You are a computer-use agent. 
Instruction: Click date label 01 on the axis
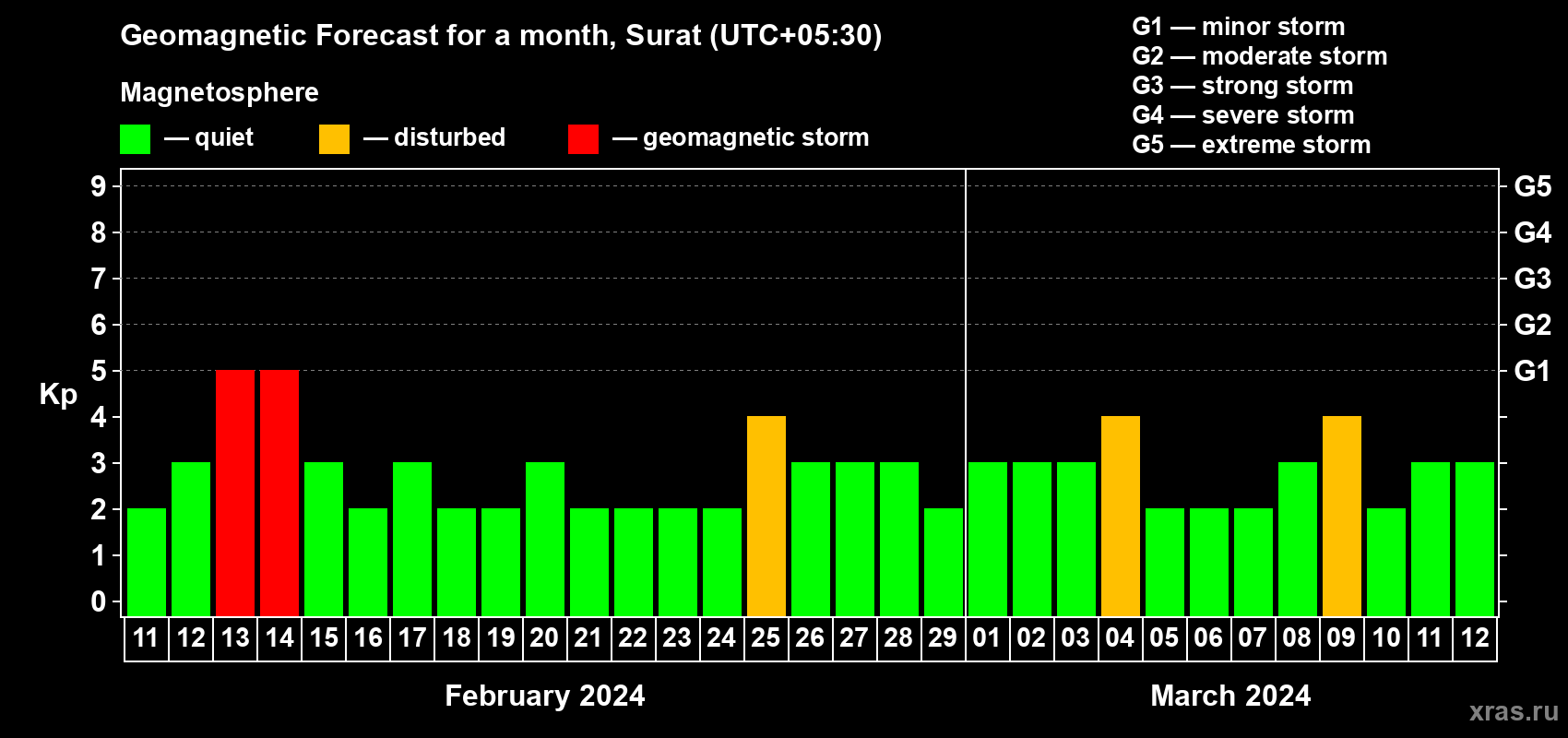tap(988, 638)
